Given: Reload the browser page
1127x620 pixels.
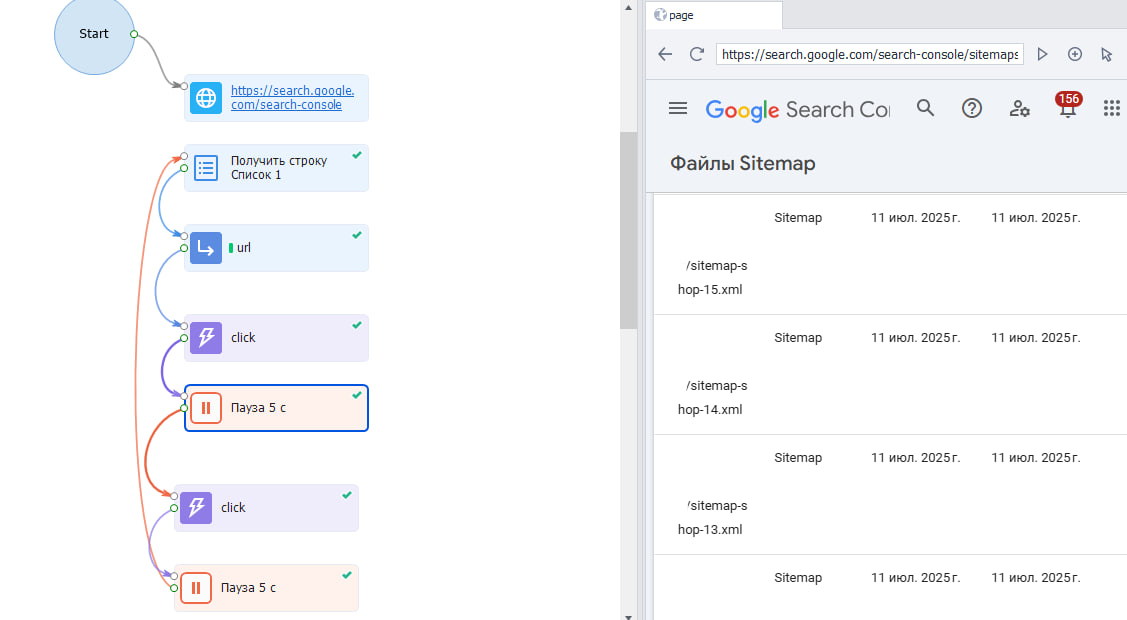Looking at the screenshot, I should [x=696, y=54].
